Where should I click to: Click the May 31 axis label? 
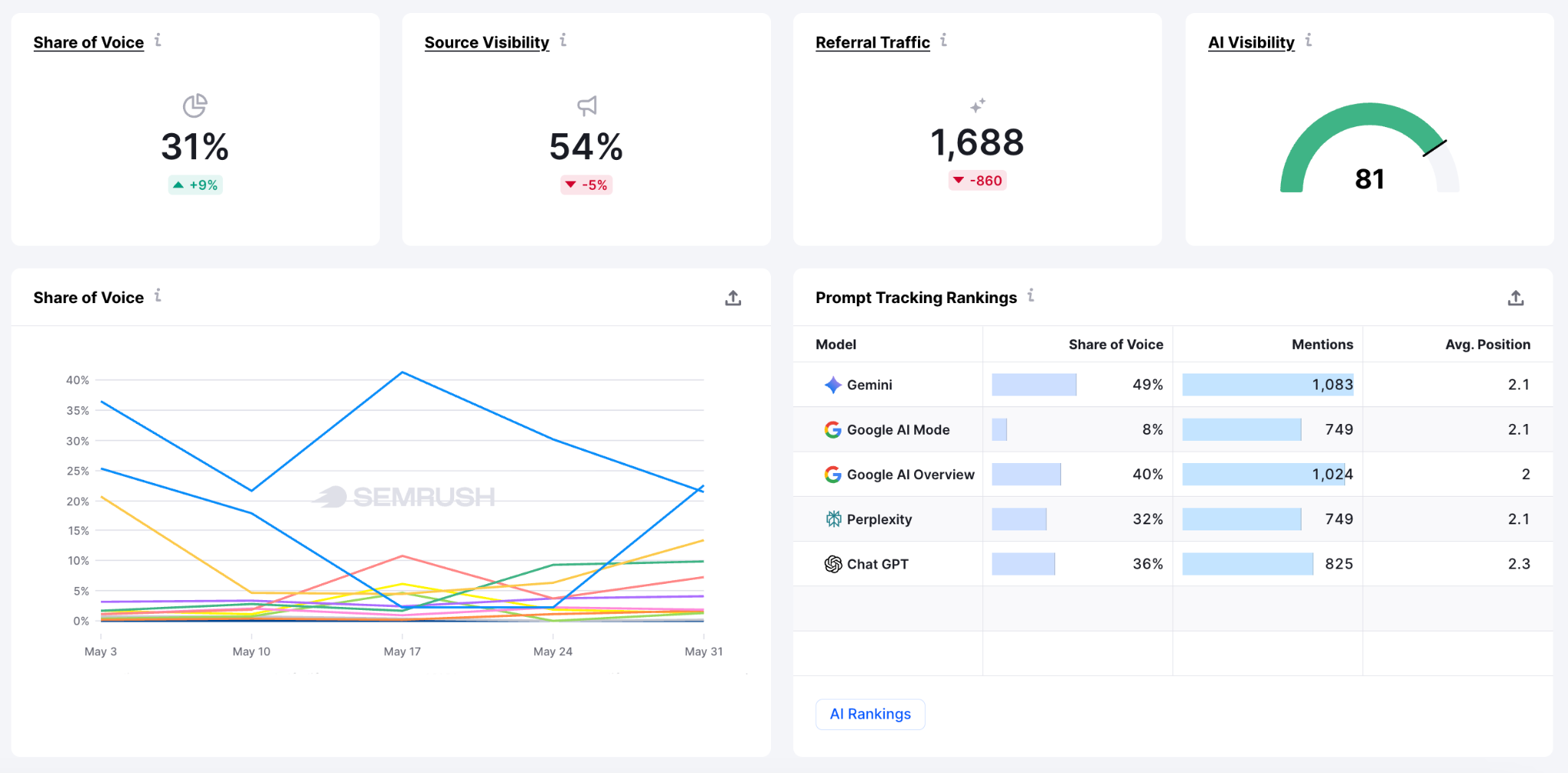(x=704, y=651)
